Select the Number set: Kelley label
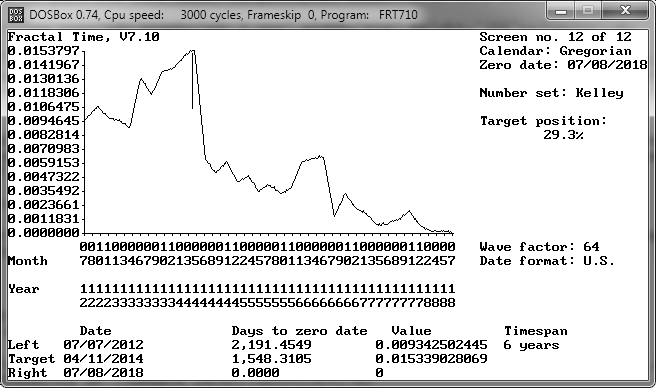The image size is (656, 388). [551, 93]
